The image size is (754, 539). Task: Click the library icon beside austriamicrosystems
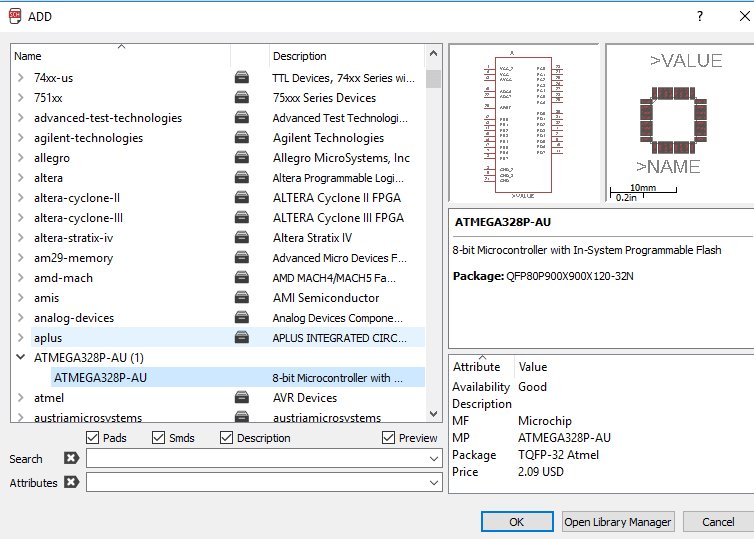tap(241, 416)
